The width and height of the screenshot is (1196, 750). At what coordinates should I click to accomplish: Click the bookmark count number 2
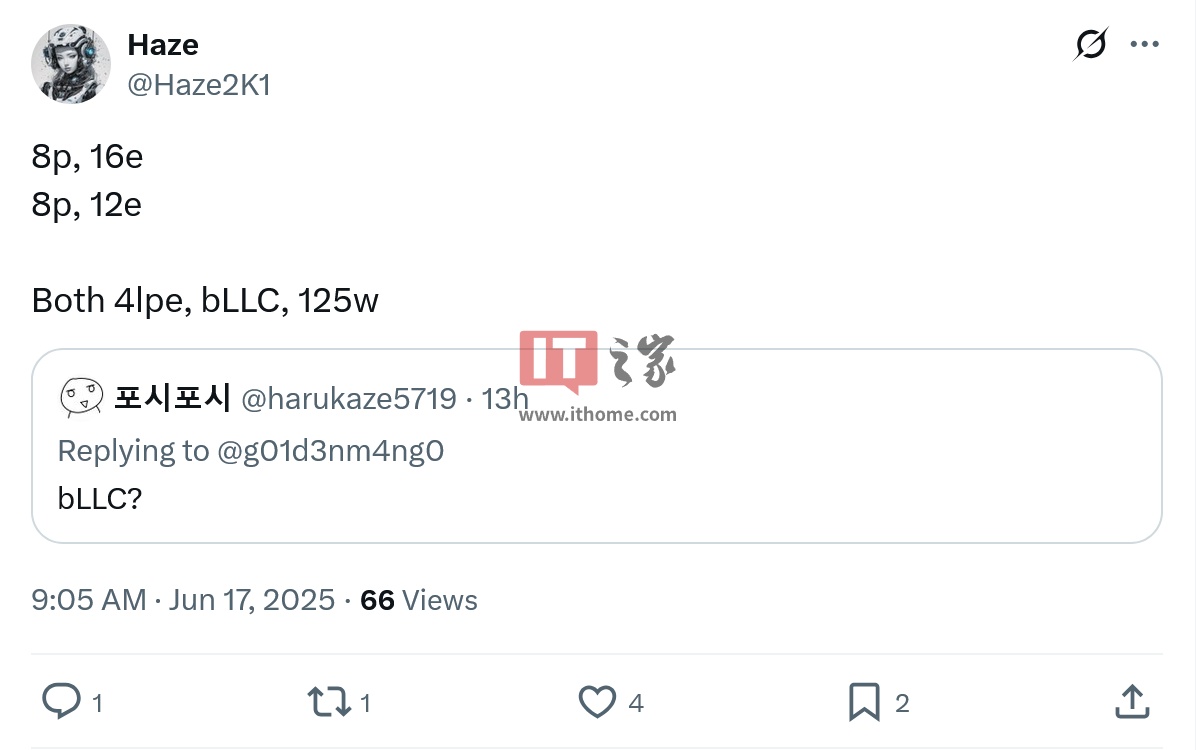tap(902, 703)
